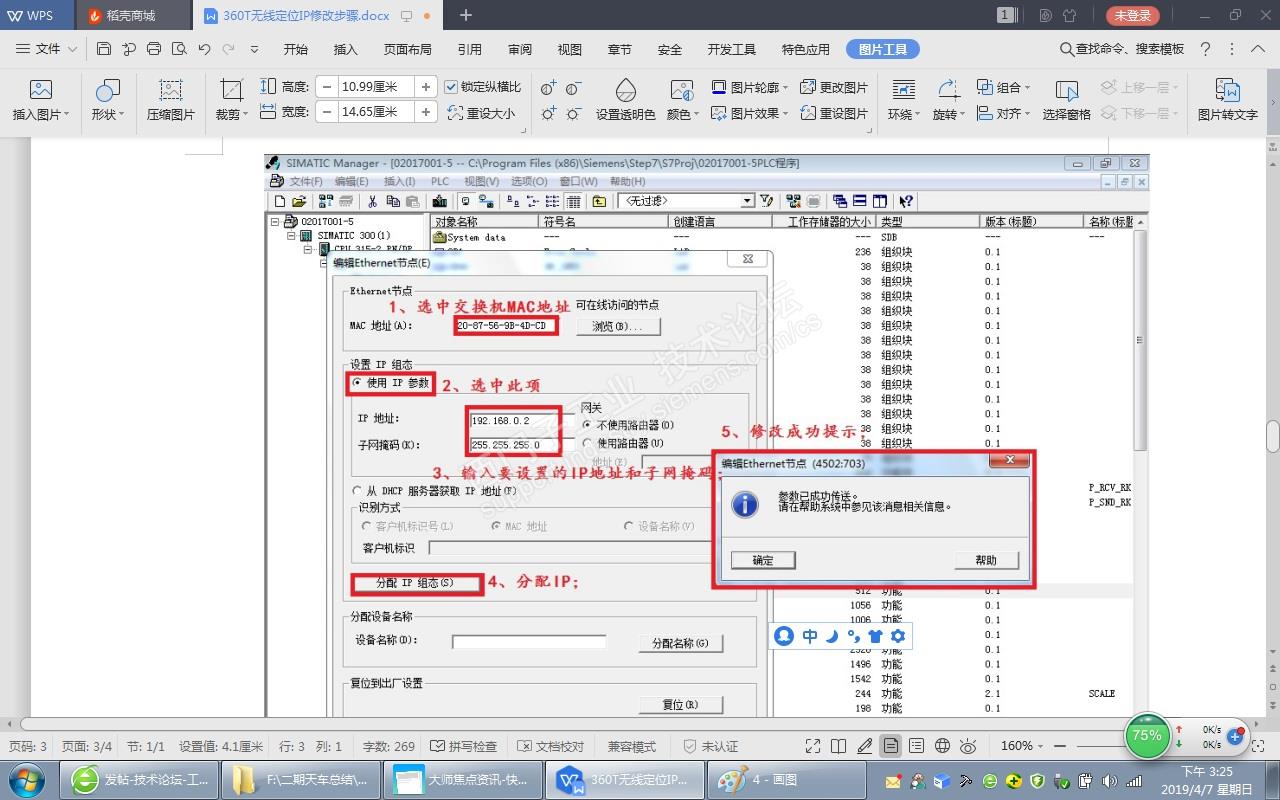
Task: Click the Insert Picture (插入图片) icon
Action: [x=40, y=91]
